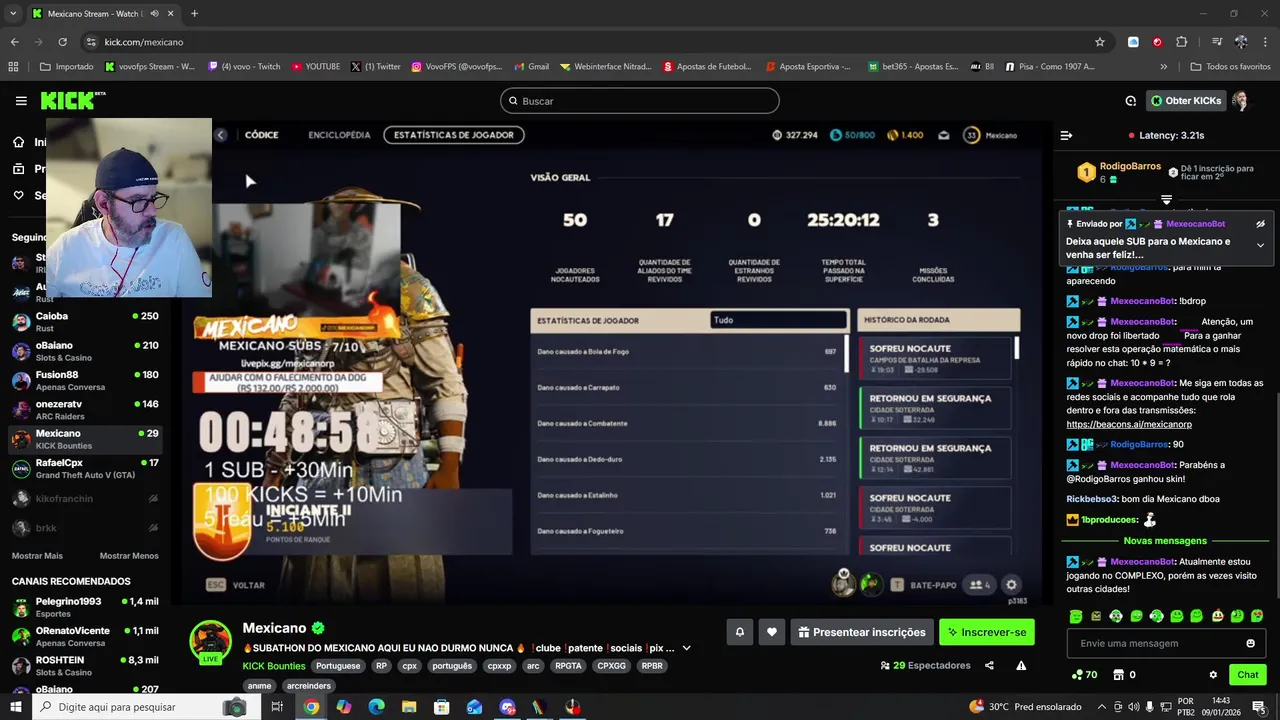
Task: Click Windows Start button
Action: coord(16,707)
